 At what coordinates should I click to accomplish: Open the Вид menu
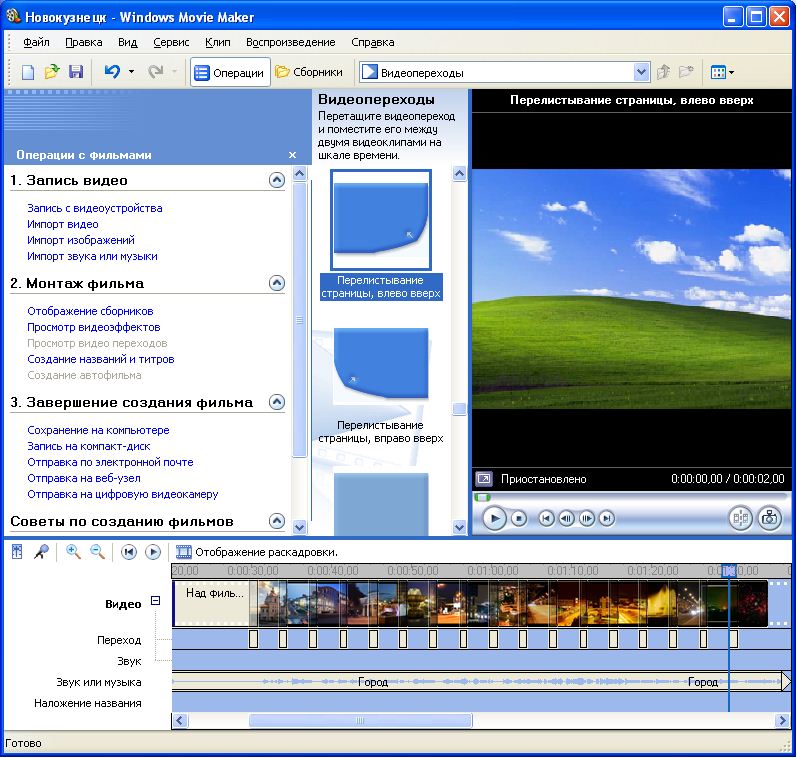(128, 42)
